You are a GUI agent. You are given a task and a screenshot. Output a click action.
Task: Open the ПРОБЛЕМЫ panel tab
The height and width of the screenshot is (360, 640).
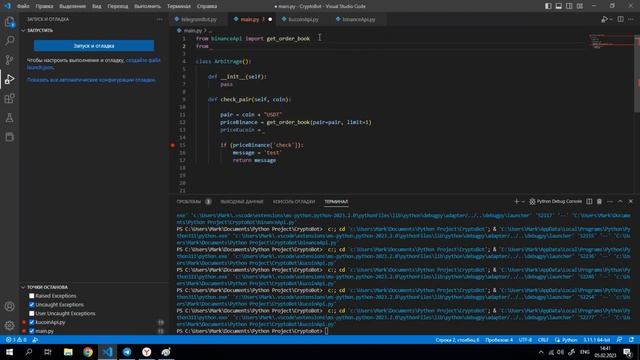coord(189,202)
